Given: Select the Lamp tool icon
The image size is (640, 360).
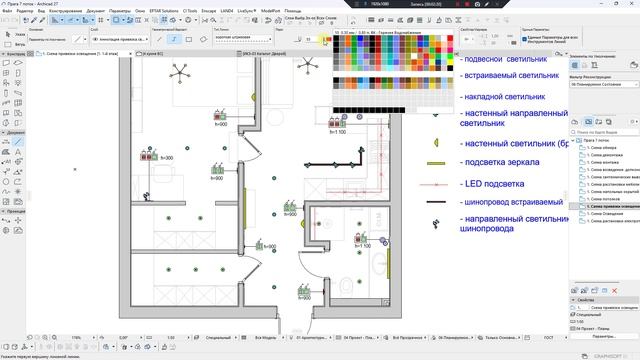Looking at the screenshot, I should point(18,83).
